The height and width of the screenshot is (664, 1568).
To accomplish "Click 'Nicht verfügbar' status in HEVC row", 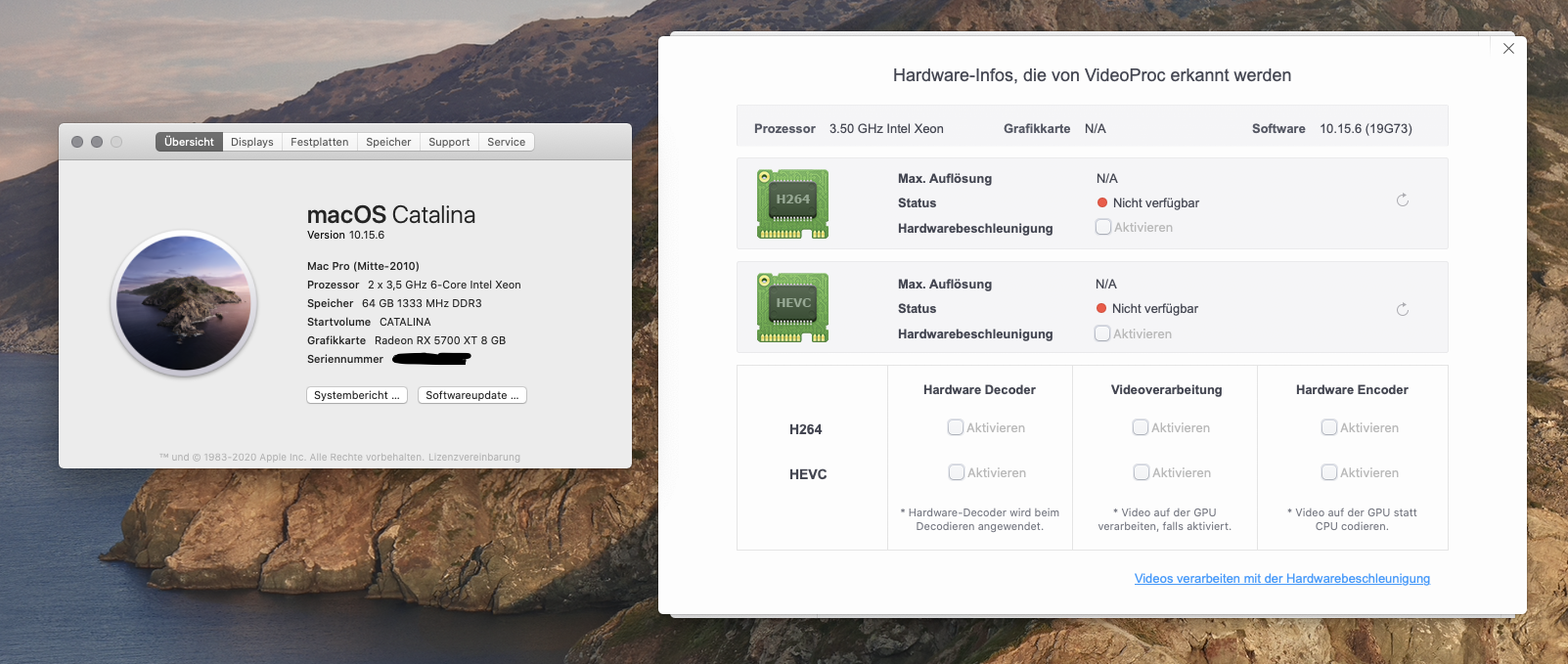I will (x=1155, y=308).
